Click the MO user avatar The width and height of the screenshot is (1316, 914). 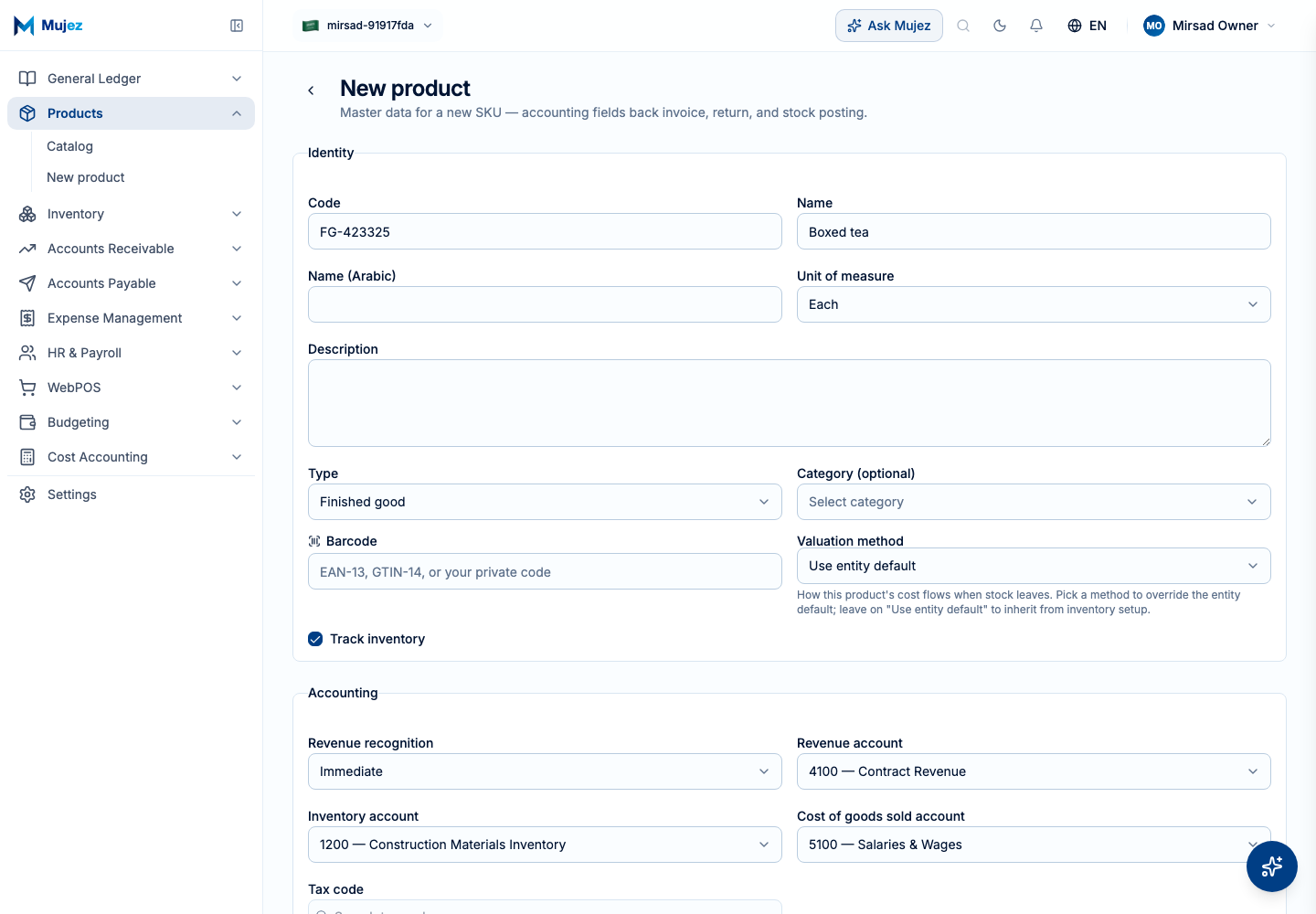[1154, 26]
